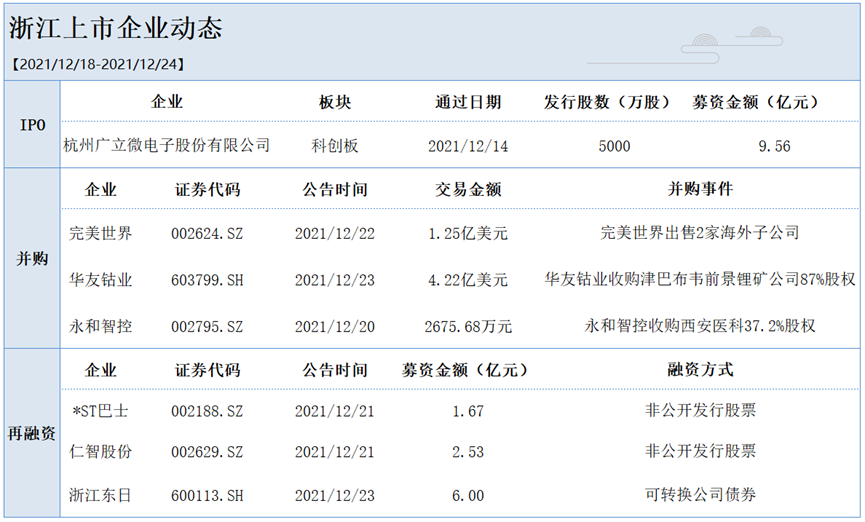This screenshot has height=522, width=865.
Task: Select 可转换公司债券 financing method
Action: pyautogui.click(x=700, y=494)
